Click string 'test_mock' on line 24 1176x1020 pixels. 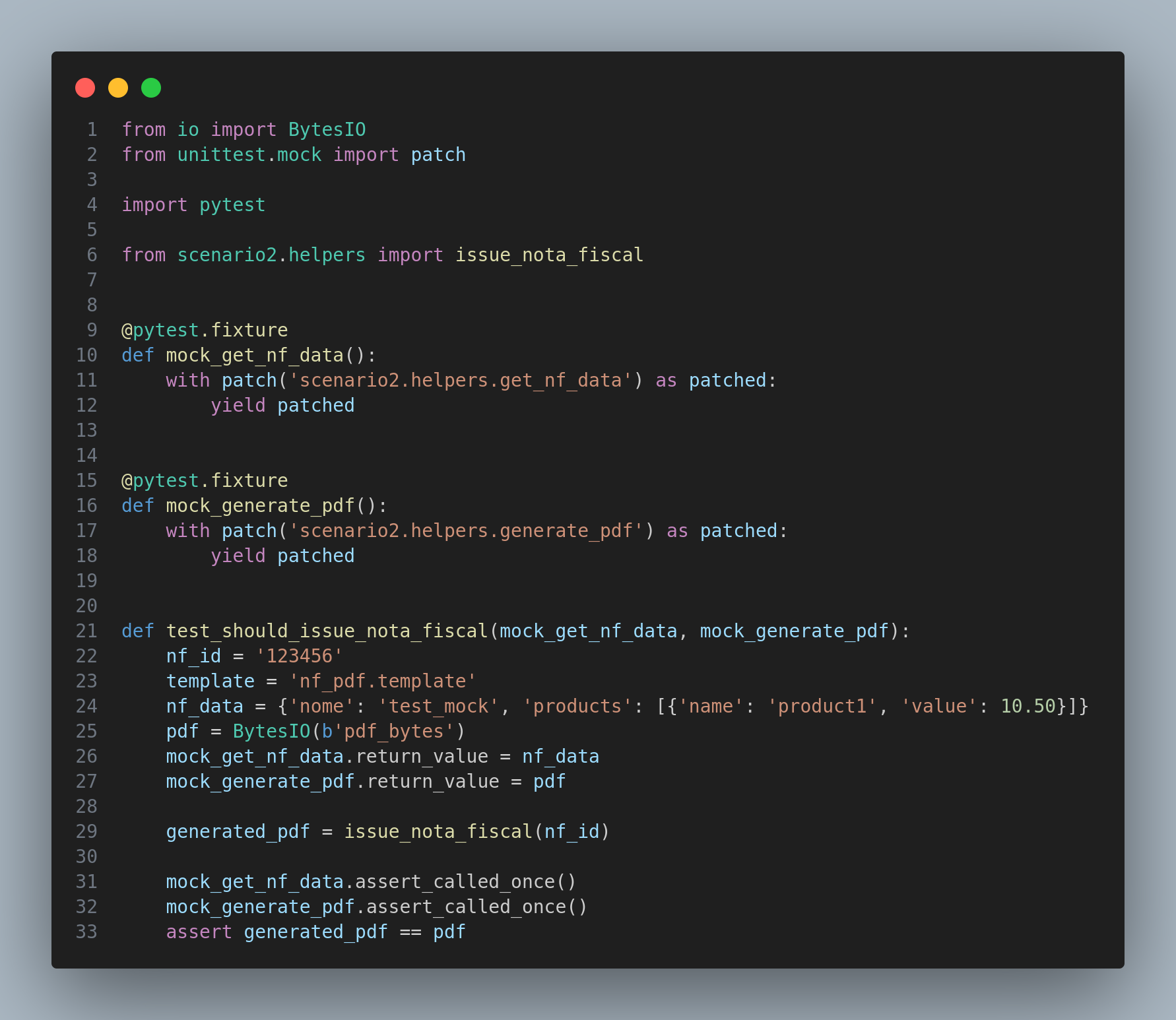[438, 706]
